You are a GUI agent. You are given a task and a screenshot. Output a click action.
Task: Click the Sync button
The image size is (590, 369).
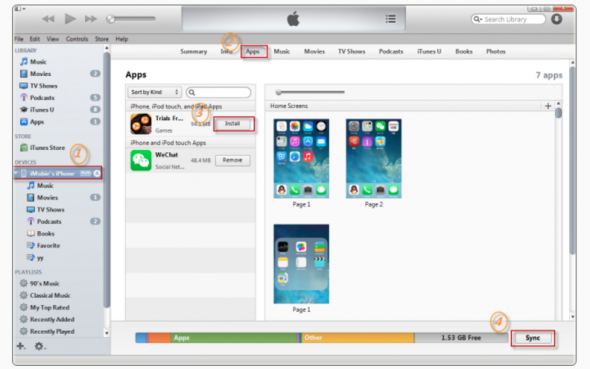click(532, 338)
